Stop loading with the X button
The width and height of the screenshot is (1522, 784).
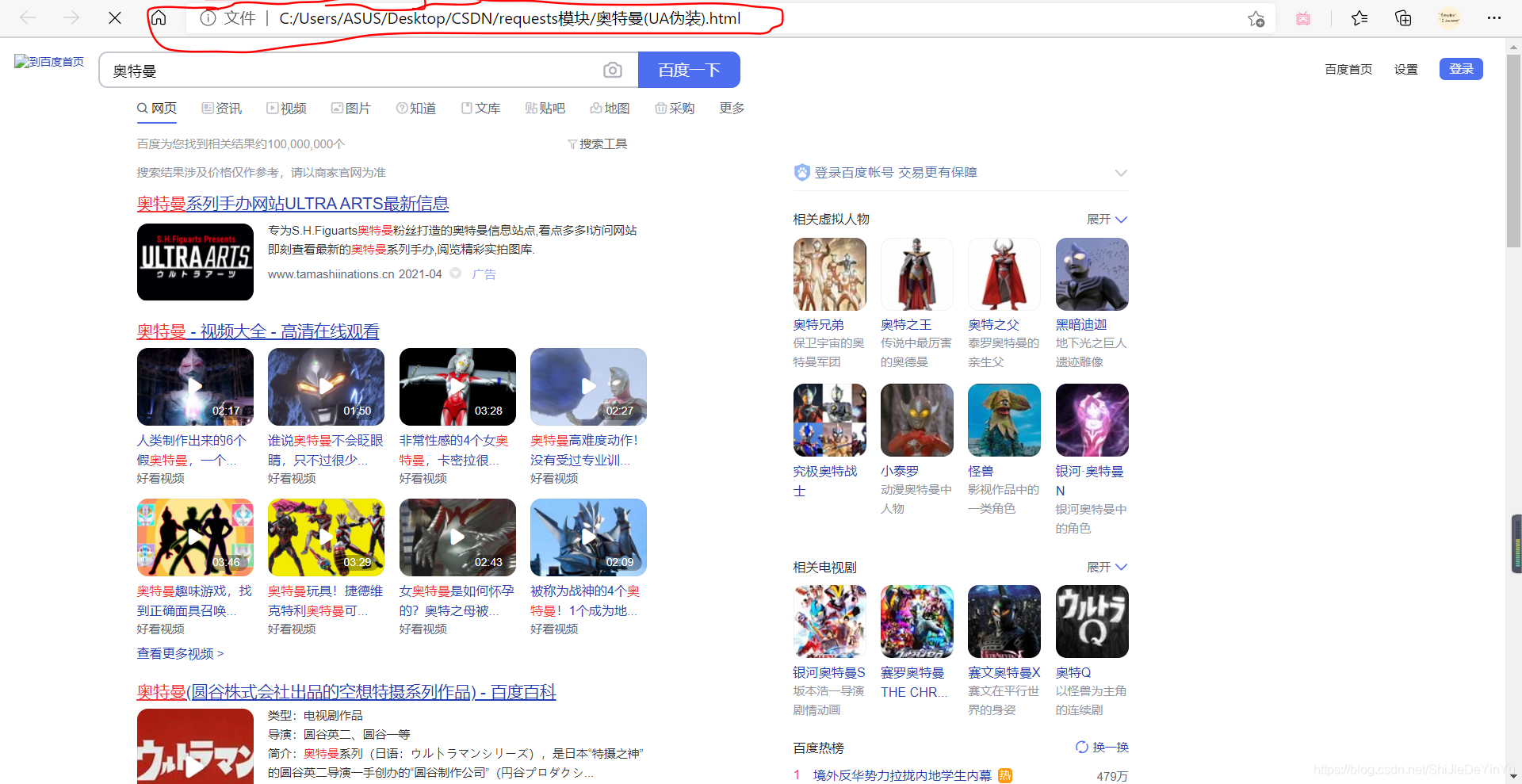point(115,17)
